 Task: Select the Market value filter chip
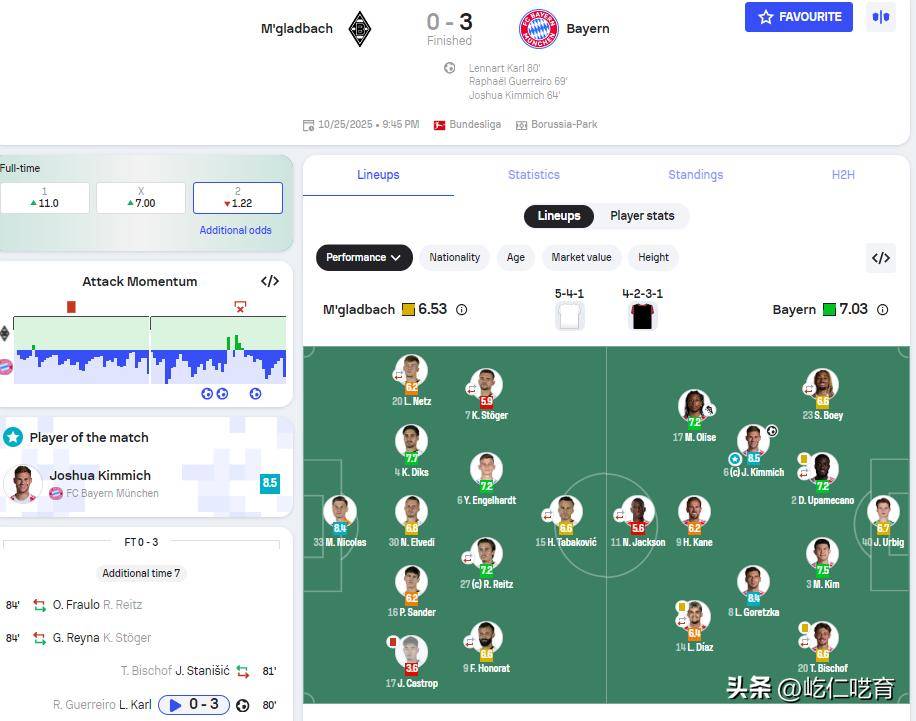[581, 258]
